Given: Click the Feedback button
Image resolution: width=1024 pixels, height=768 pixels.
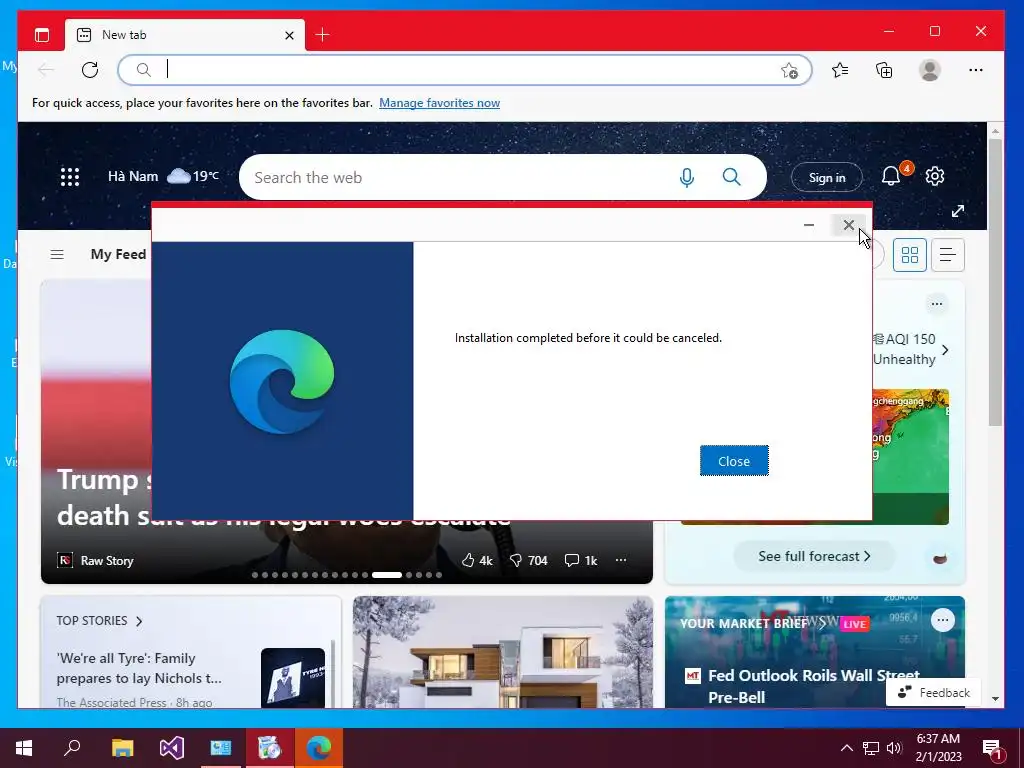Looking at the screenshot, I should [x=933, y=693].
